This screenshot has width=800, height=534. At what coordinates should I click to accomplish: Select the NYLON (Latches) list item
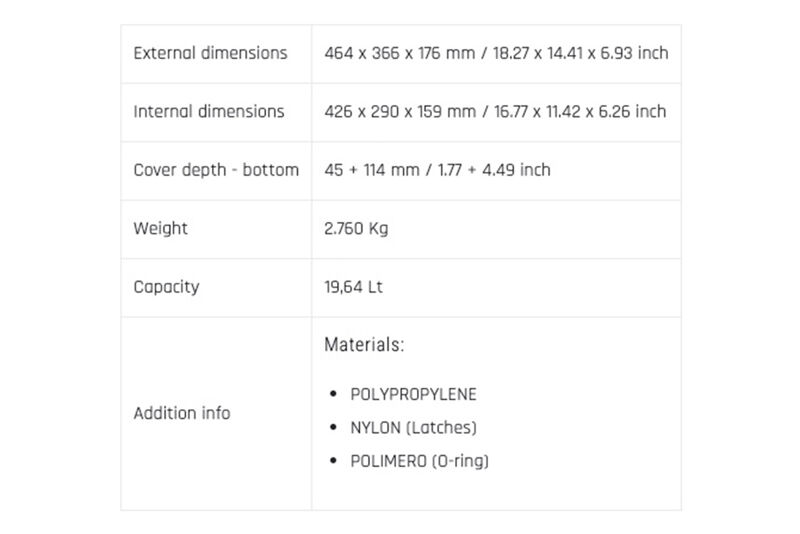click(414, 427)
